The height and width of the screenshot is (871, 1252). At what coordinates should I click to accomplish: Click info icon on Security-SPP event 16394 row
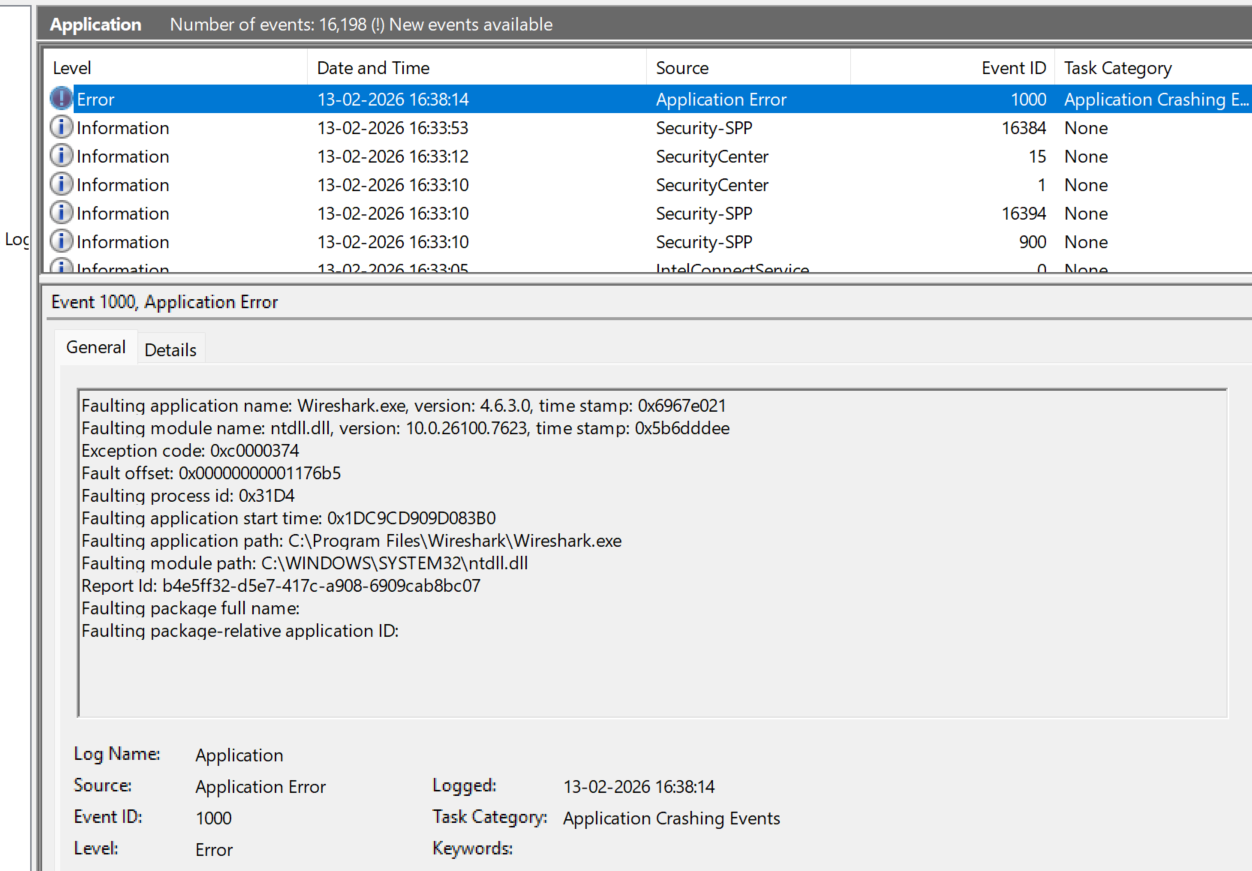[62, 213]
